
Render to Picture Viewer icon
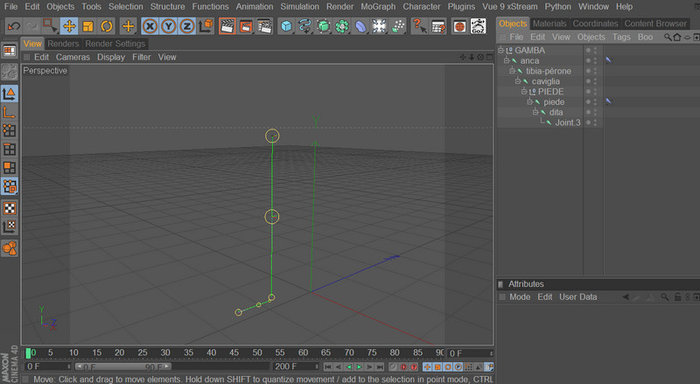[246, 26]
